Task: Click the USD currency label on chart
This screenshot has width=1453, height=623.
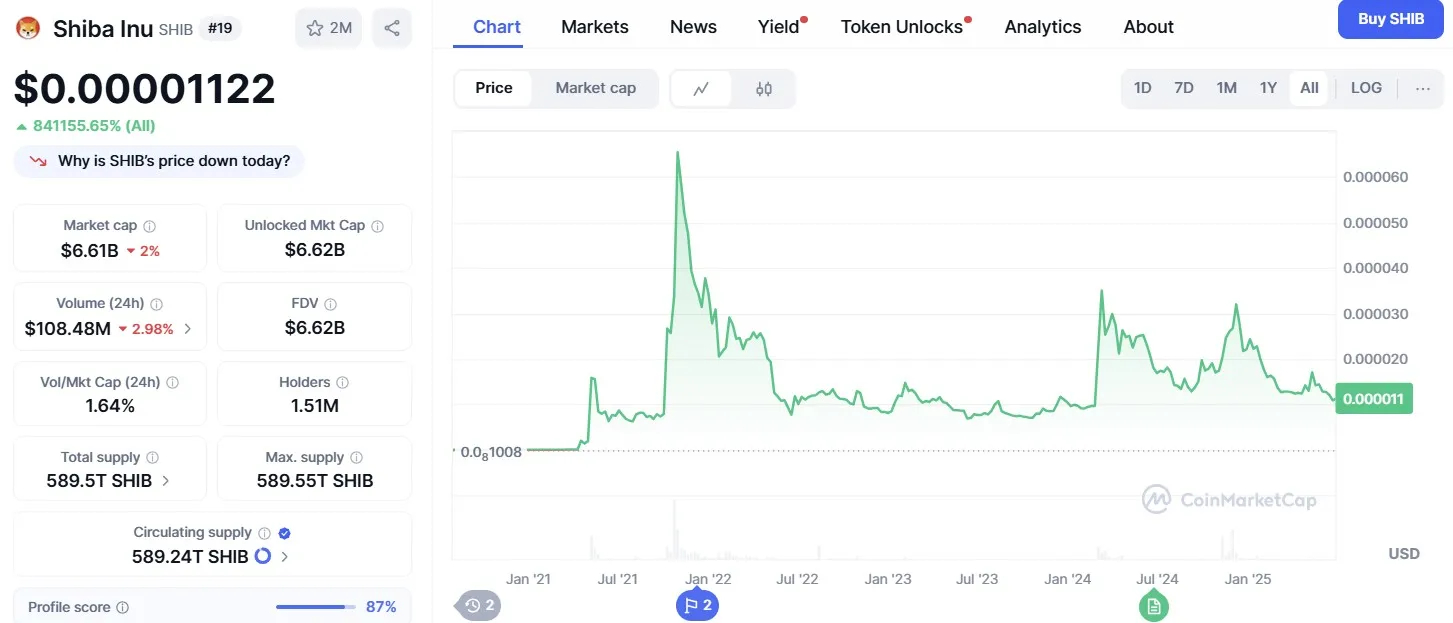Action: pos(1404,554)
